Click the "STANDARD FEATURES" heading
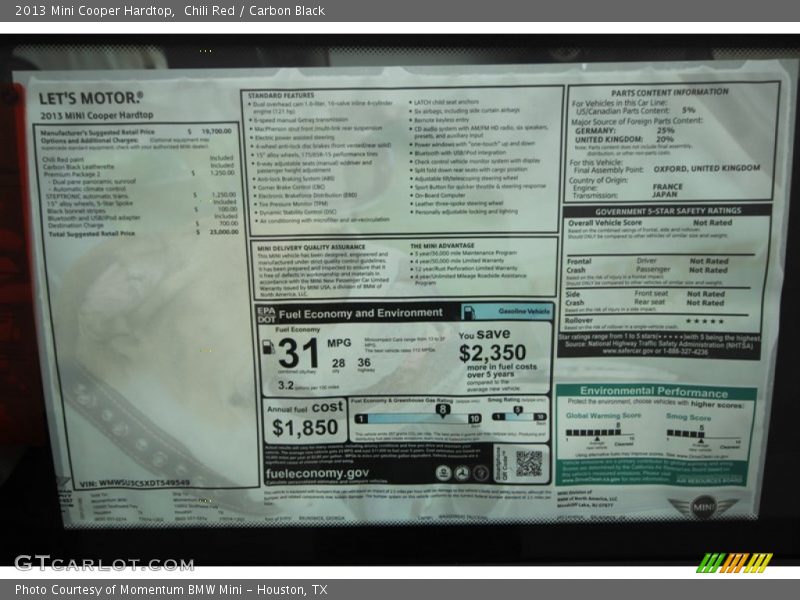This screenshot has width=800, height=600. coord(281,95)
